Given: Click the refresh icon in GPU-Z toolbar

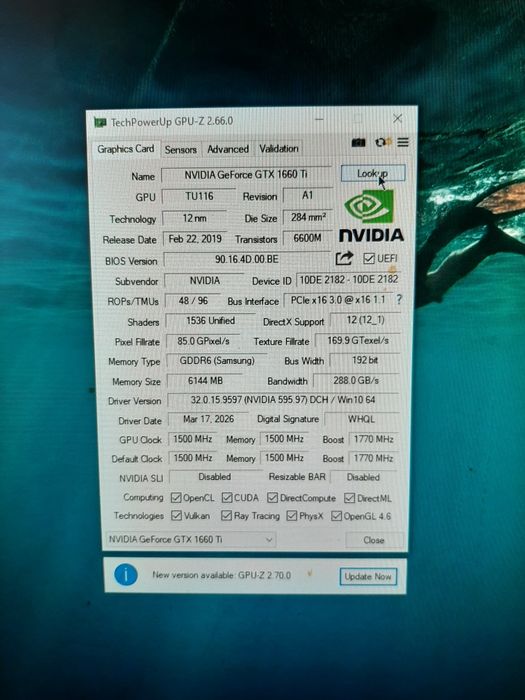Looking at the screenshot, I should point(381,142).
